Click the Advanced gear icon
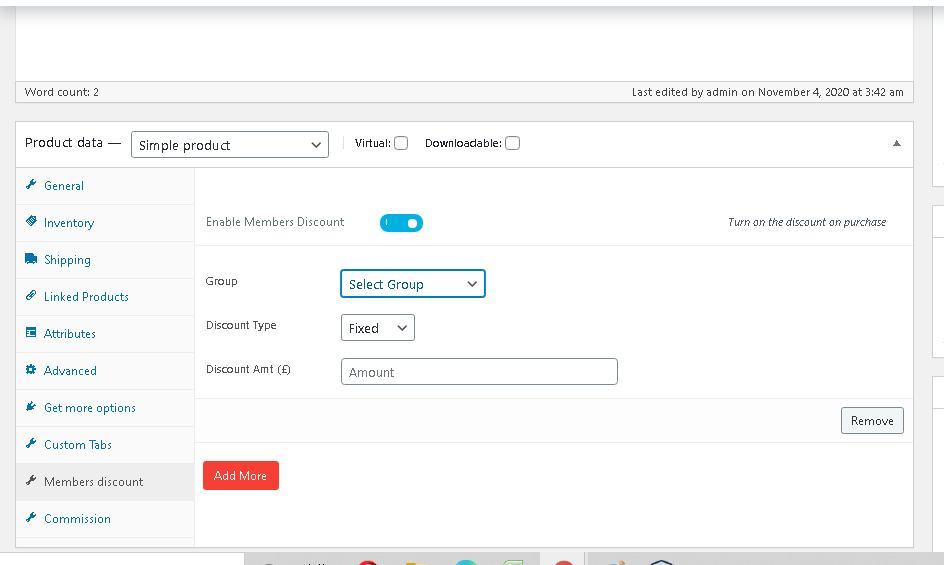The image size is (944, 565). coord(31,370)
